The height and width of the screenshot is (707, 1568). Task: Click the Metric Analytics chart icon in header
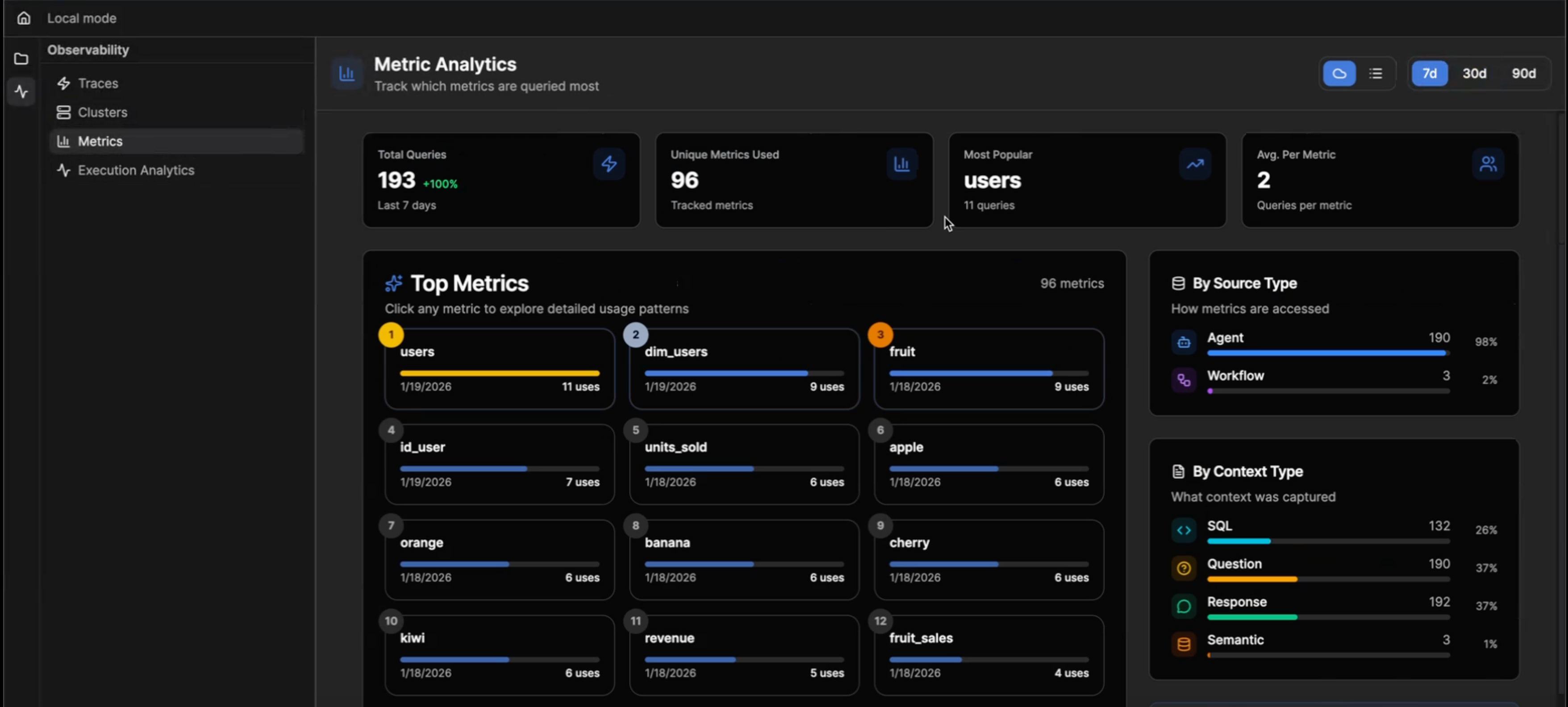347,74
